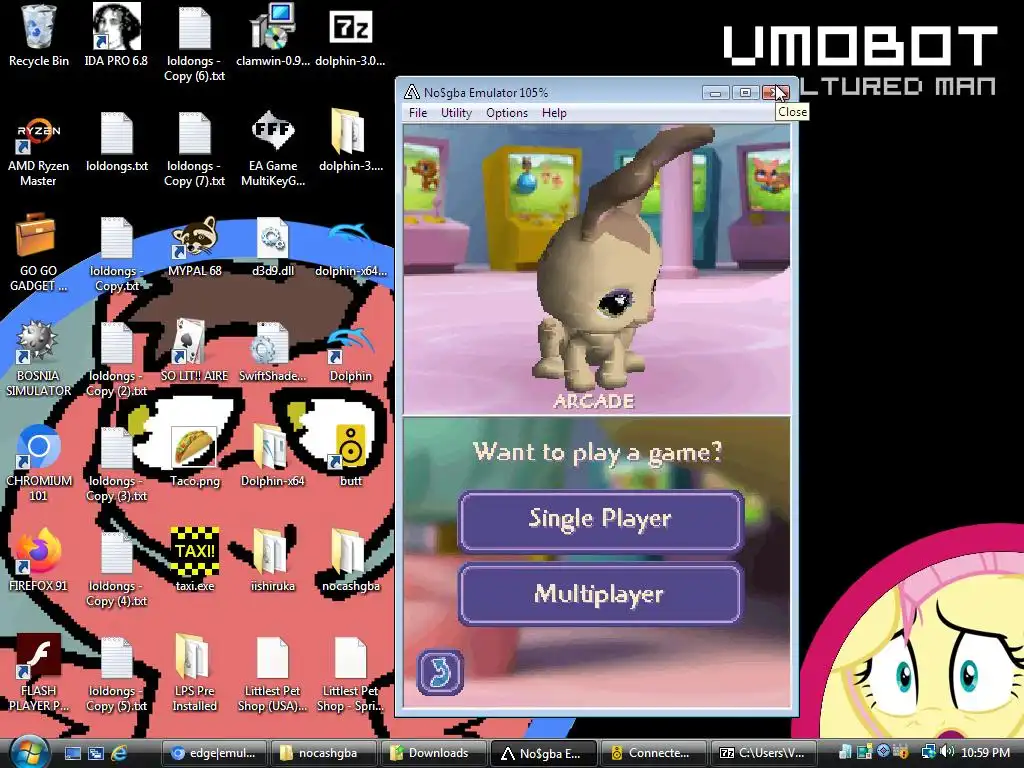Select the dolphin-3.0 7z archive
Screen dimensions: 1024x768
point(350,37)
